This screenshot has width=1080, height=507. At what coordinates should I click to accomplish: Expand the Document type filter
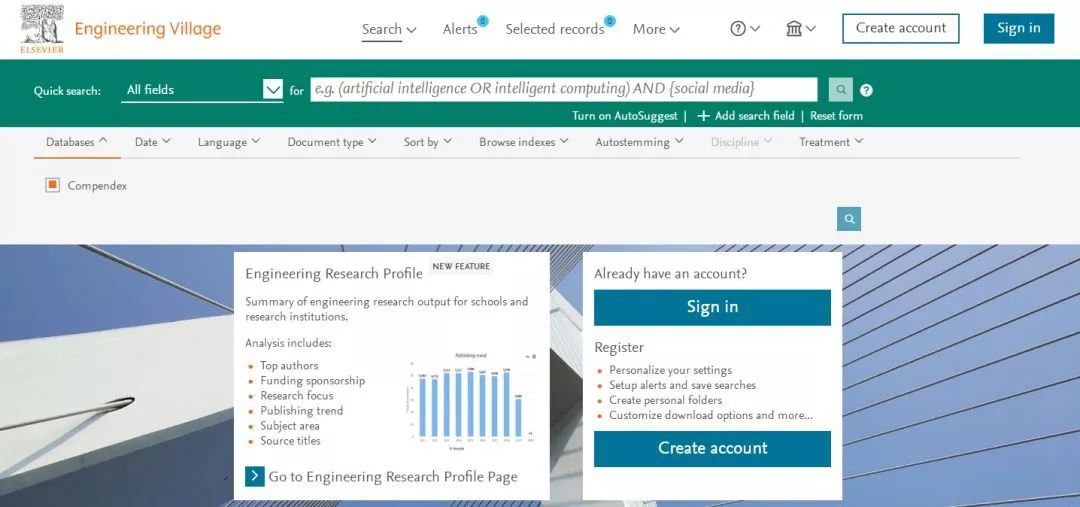[x=331, y=142]
